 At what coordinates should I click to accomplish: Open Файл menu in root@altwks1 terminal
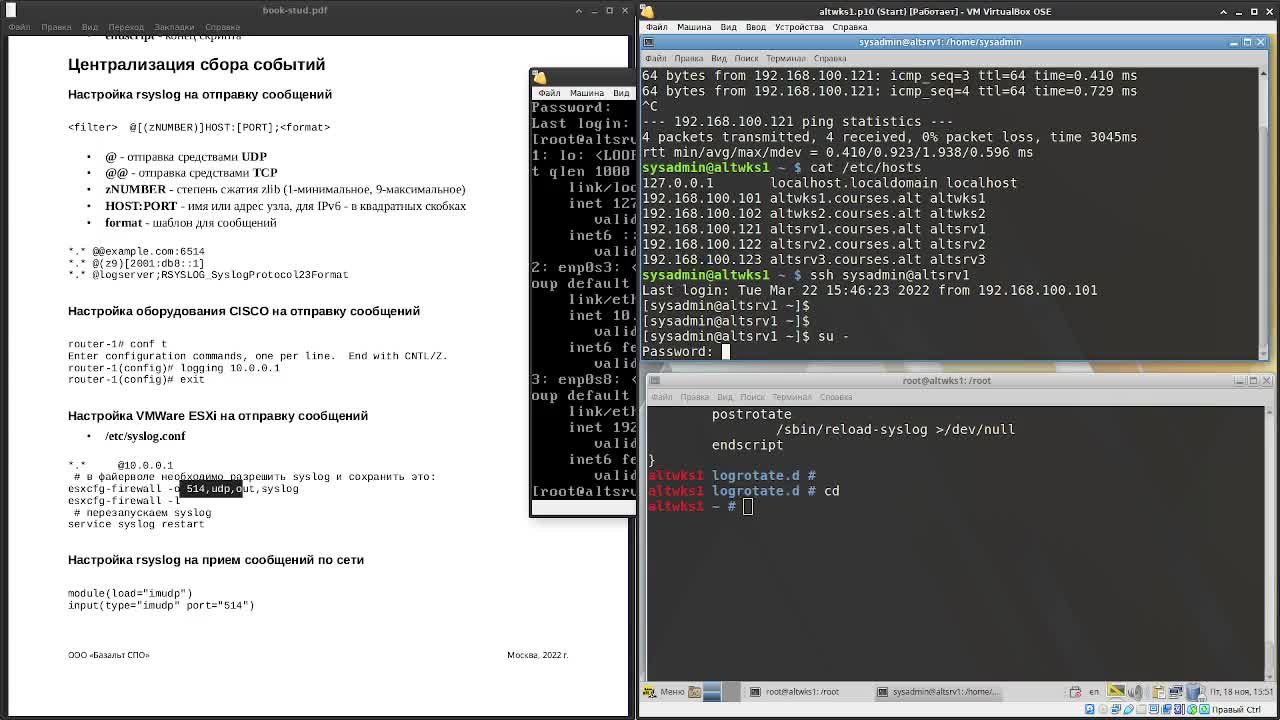[662, 397]
